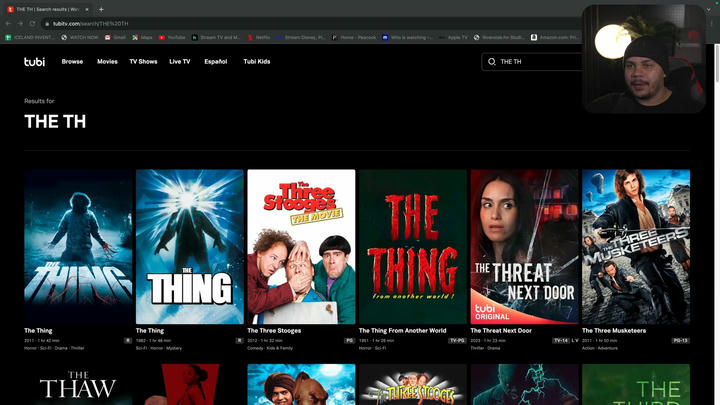Open Tubi Kids
This screenshot has width=720, height=405.
coord(257,62)
